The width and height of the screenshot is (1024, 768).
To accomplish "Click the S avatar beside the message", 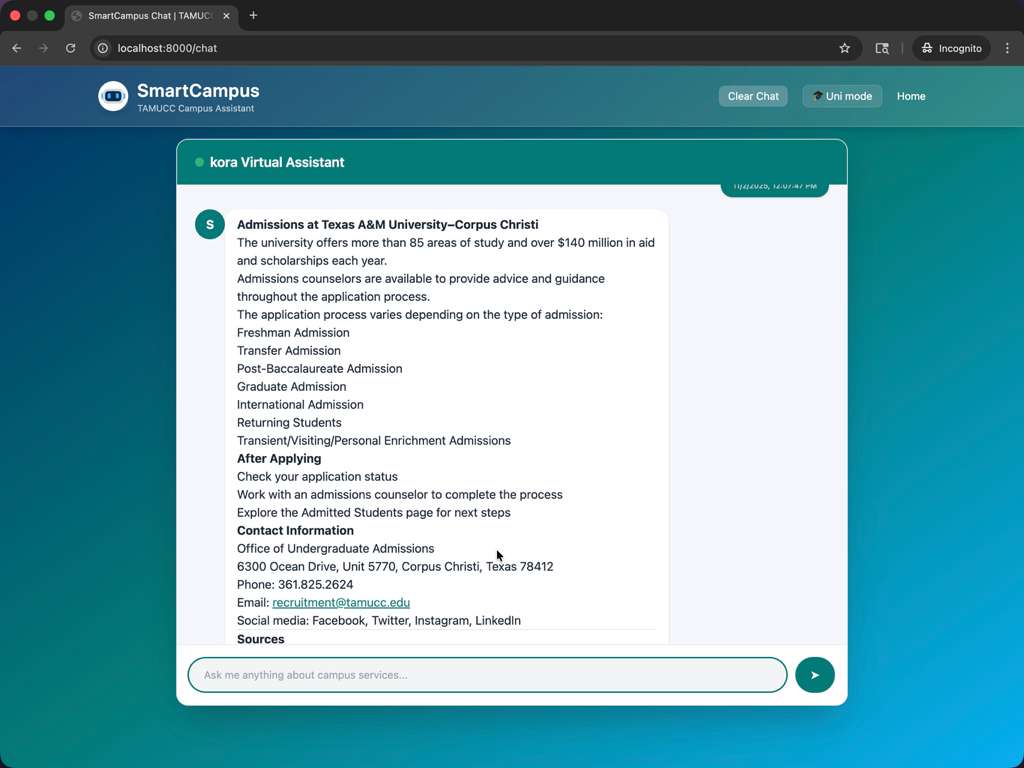I will click(x=210, y=225).
